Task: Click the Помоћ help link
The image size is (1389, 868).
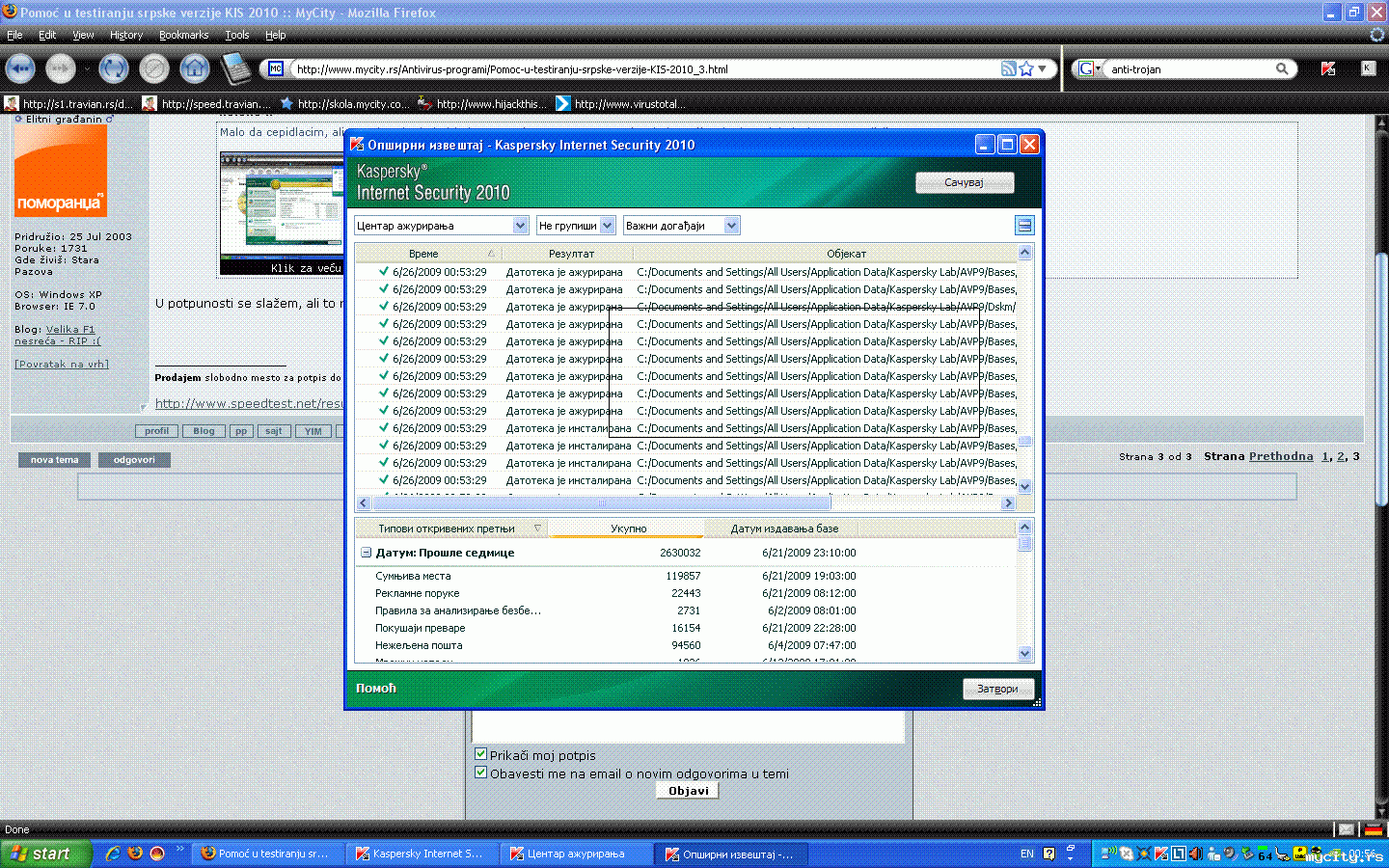Action: coord(376,688)
